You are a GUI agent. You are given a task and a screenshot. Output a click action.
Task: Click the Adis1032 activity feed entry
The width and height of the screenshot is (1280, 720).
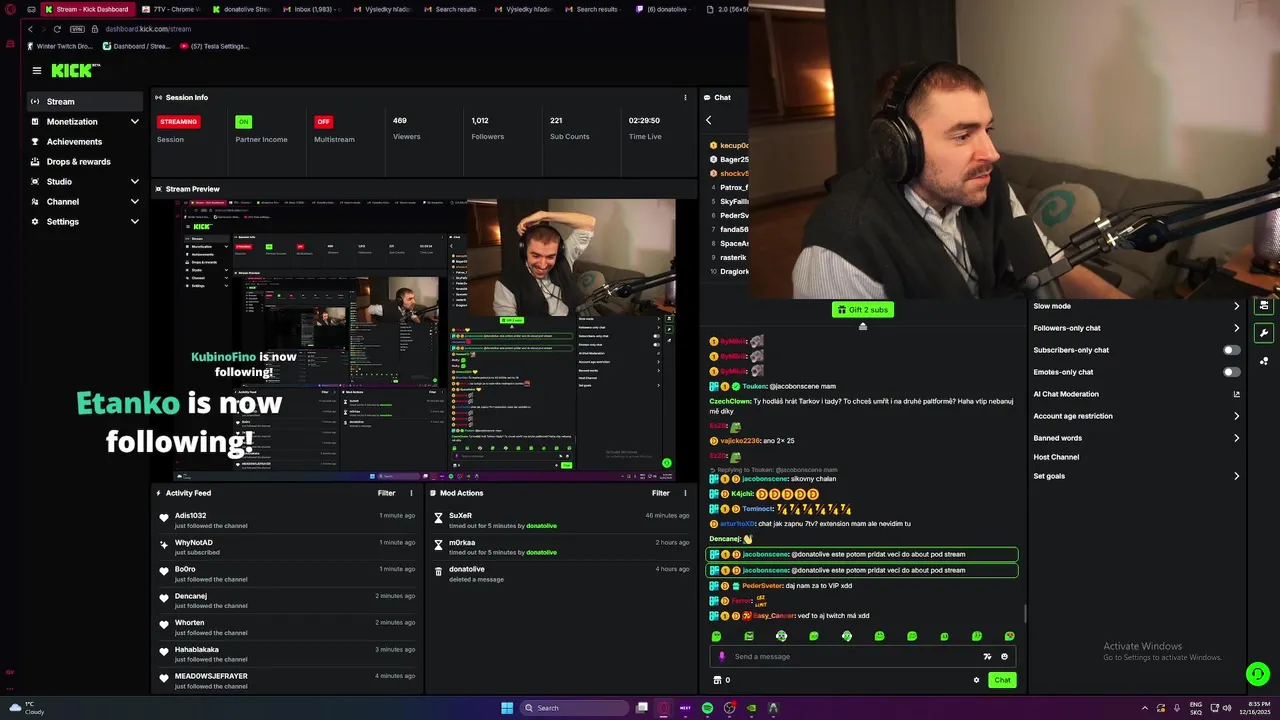[288, 520]
